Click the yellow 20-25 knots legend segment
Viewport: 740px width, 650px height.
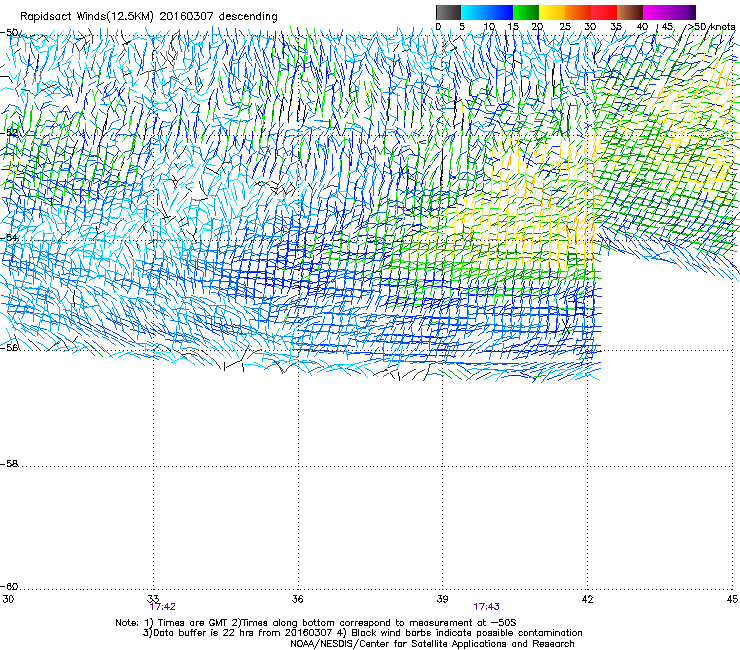(x=552, y=12)
